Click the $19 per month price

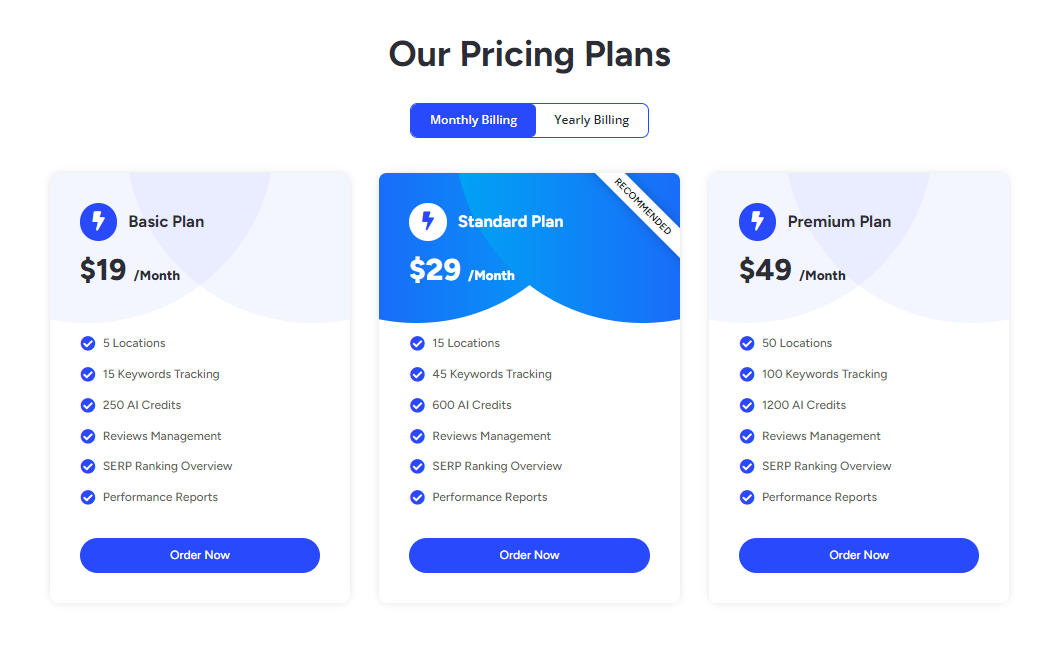tap(130, 271)
